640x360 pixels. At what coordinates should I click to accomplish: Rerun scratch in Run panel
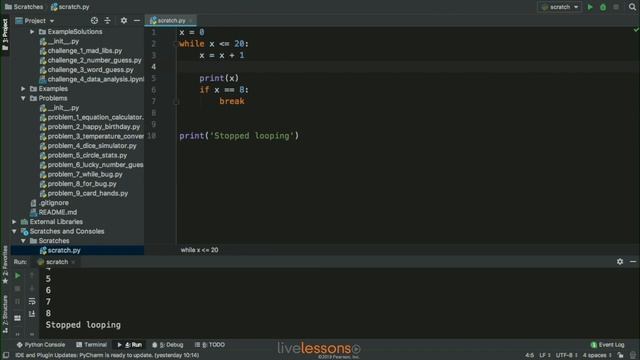coord(18,276)
